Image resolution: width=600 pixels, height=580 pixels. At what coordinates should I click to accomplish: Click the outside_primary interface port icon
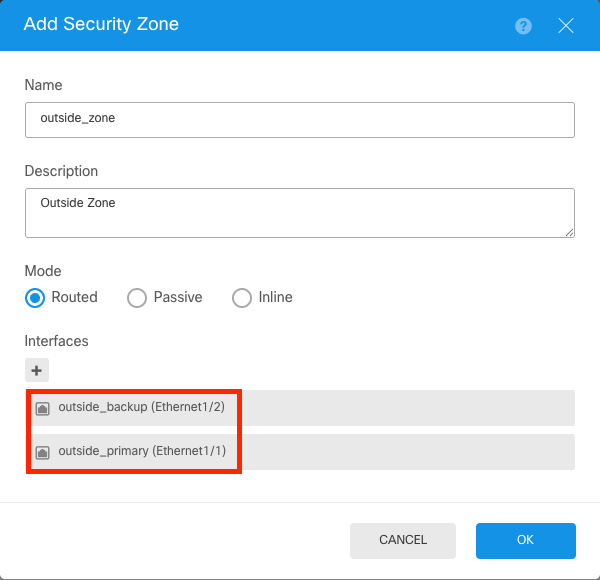pos(42,452)
